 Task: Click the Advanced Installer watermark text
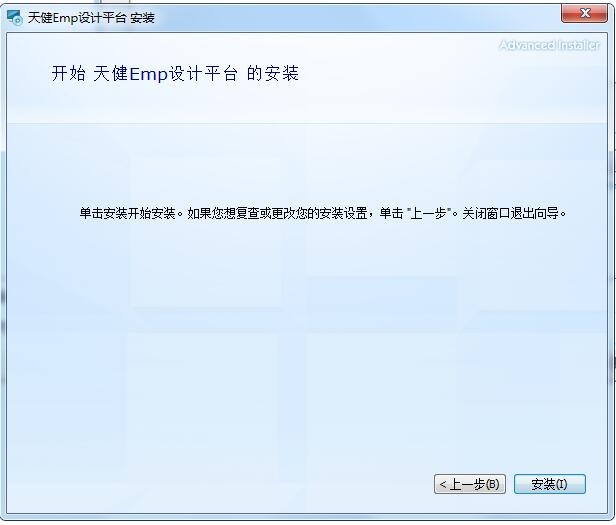pos(549,46)
